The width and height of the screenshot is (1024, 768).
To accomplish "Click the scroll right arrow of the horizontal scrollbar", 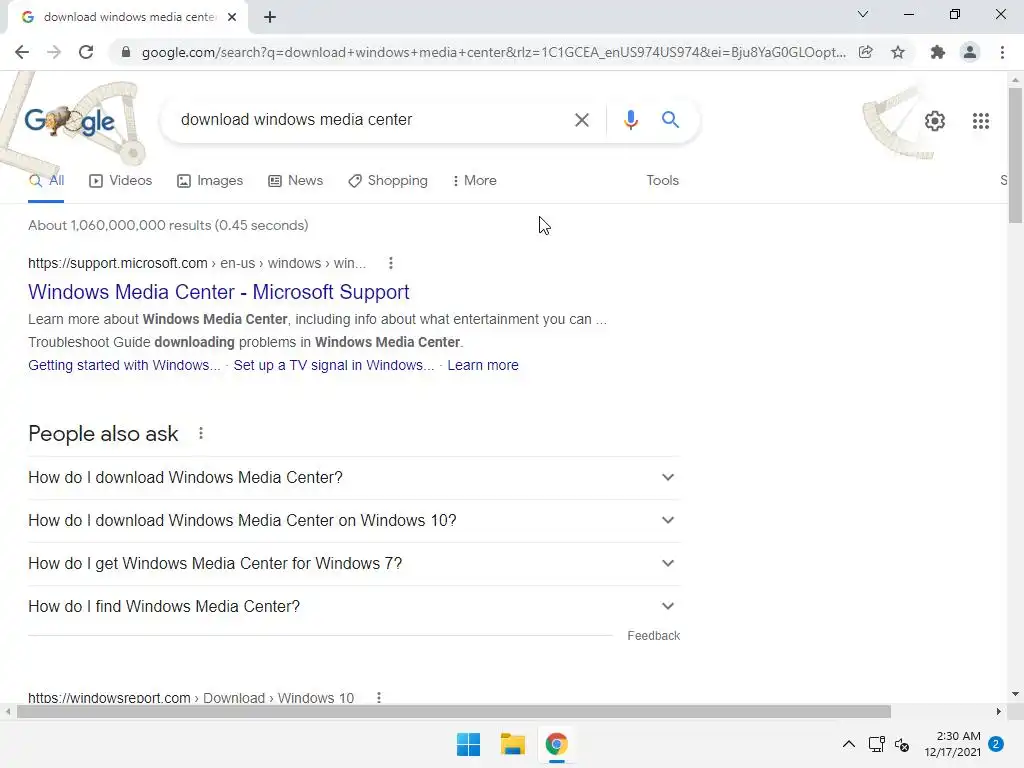I will pyautogui.click(x=999, y=712).
